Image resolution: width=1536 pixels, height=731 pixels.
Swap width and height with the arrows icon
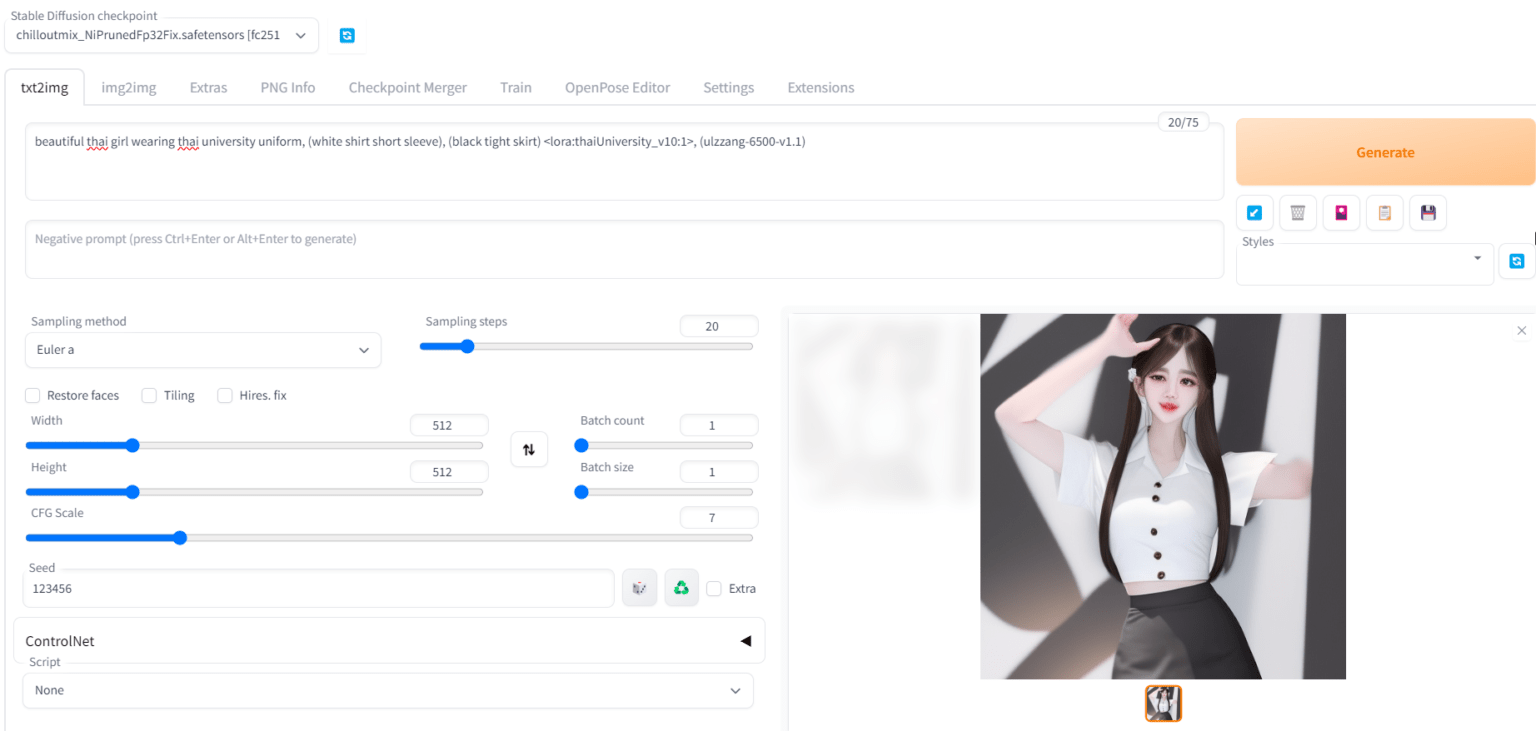tap(529, 449)
